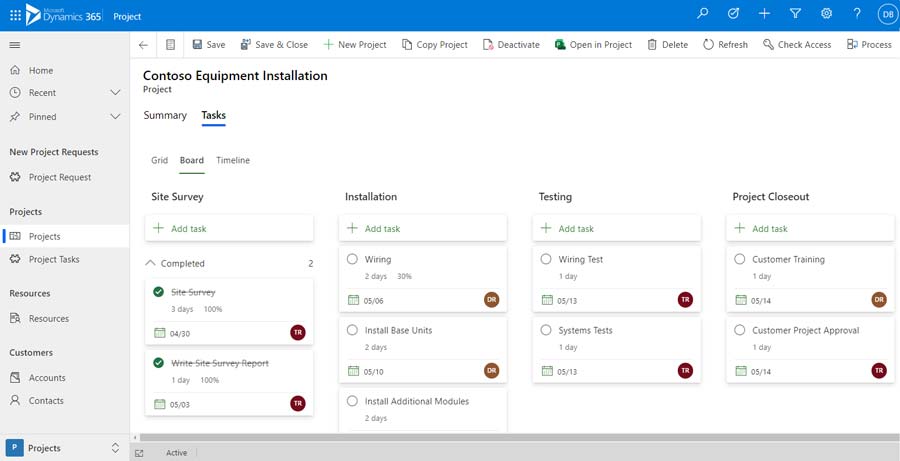This screenshot has width=900, height=461.
Task: Click Add task under Installation
Action: point(382,229)
